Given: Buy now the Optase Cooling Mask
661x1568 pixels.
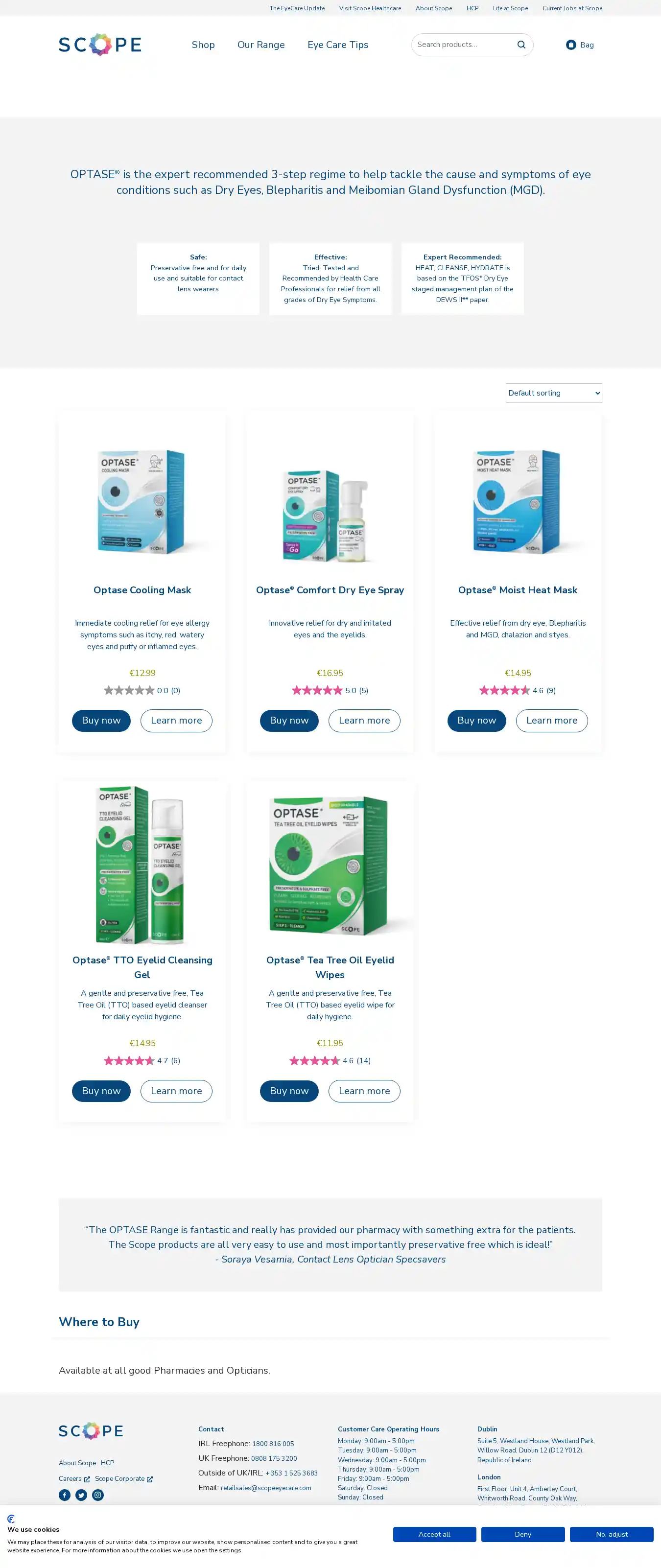Looking at the screenshot, I should click(x=101, y=720).
